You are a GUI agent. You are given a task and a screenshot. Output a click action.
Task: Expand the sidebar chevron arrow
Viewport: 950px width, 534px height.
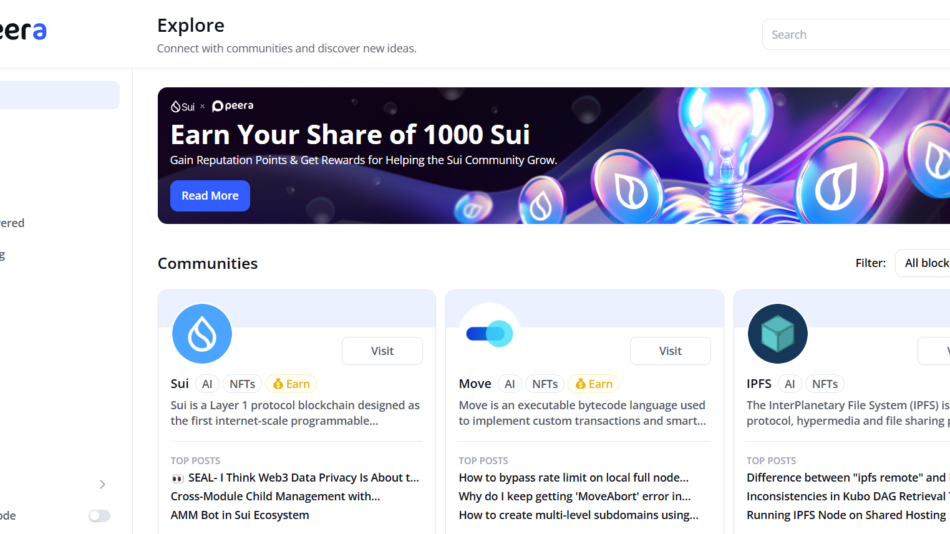(102, 485)
